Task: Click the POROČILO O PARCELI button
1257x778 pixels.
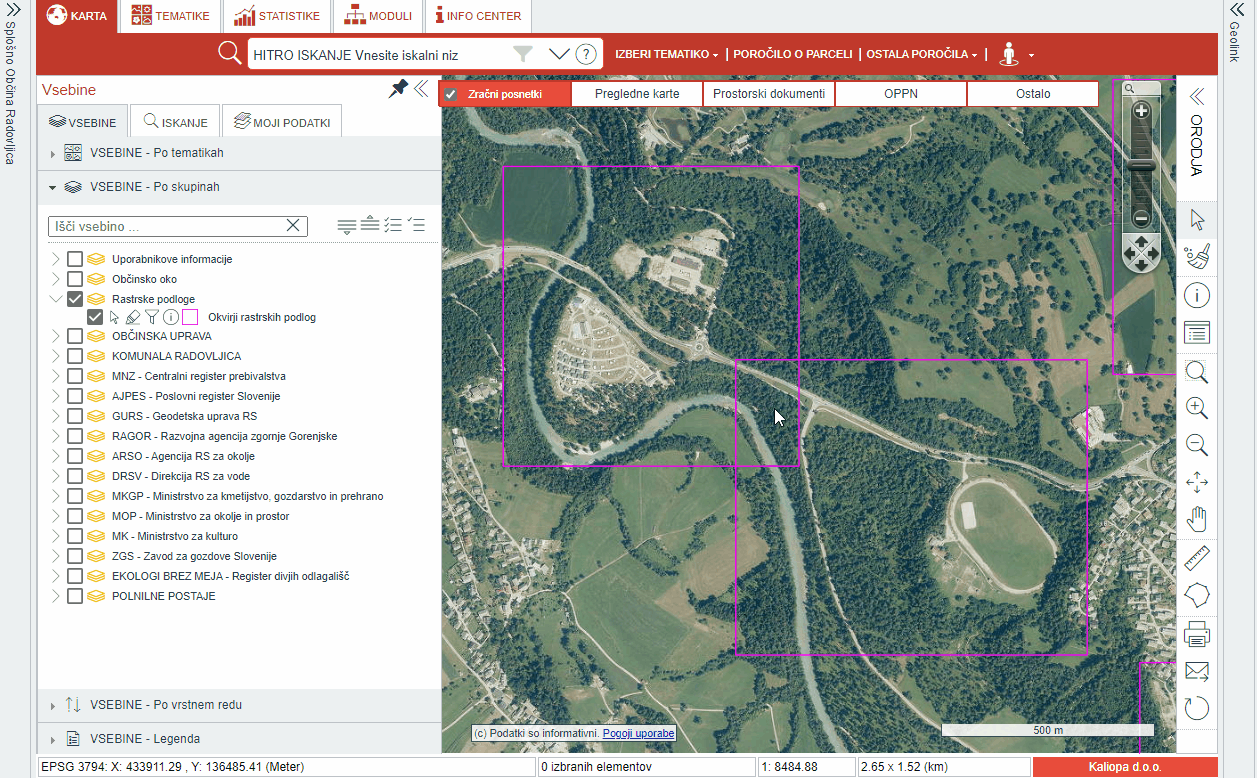Action: coord(792,54)
